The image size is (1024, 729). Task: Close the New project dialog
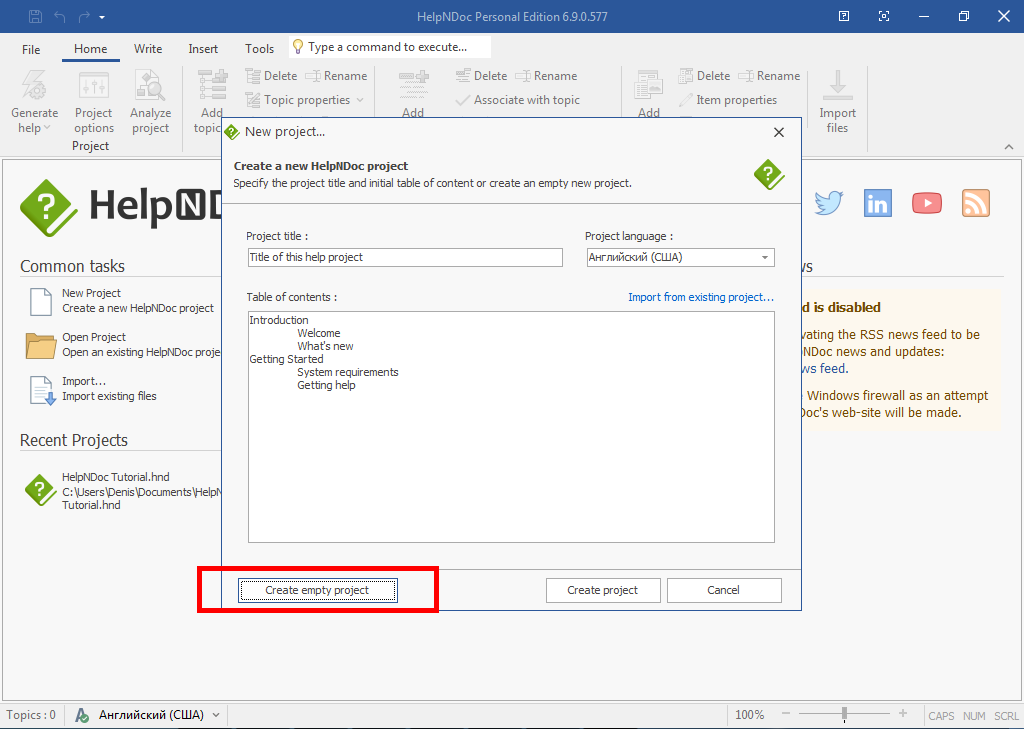778,132
